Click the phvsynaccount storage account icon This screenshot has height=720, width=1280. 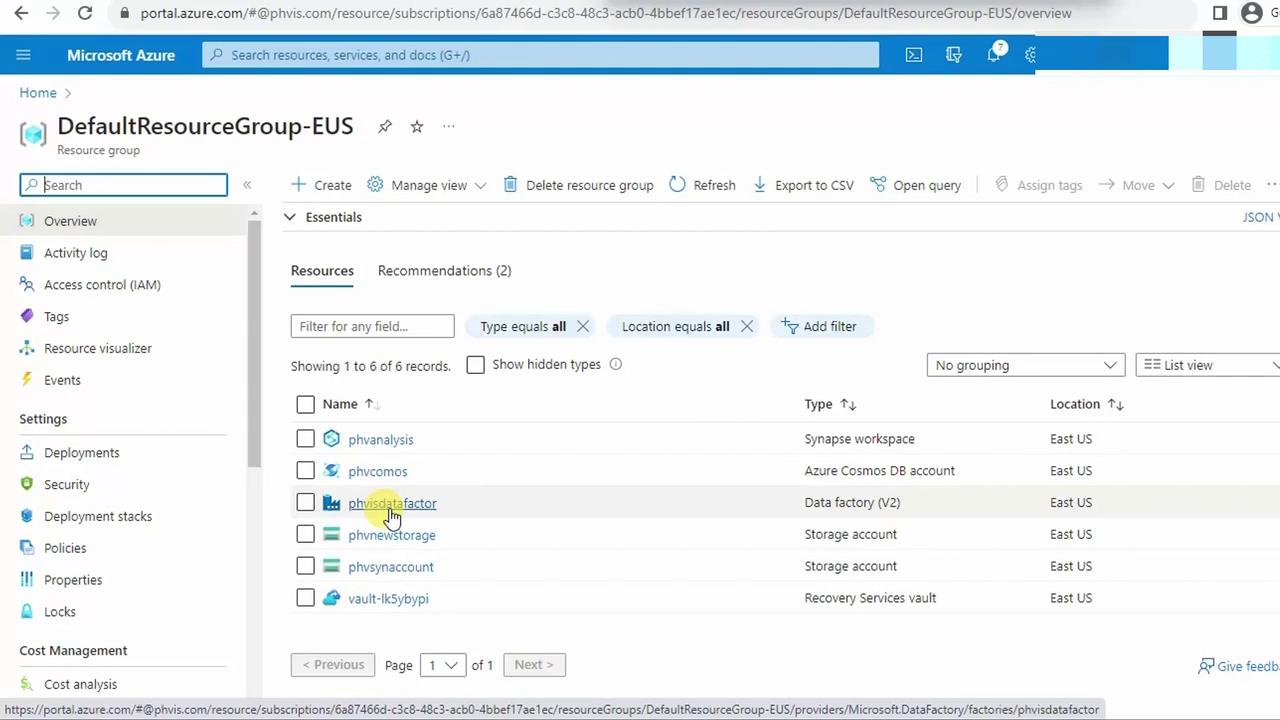tap(331, 567)
